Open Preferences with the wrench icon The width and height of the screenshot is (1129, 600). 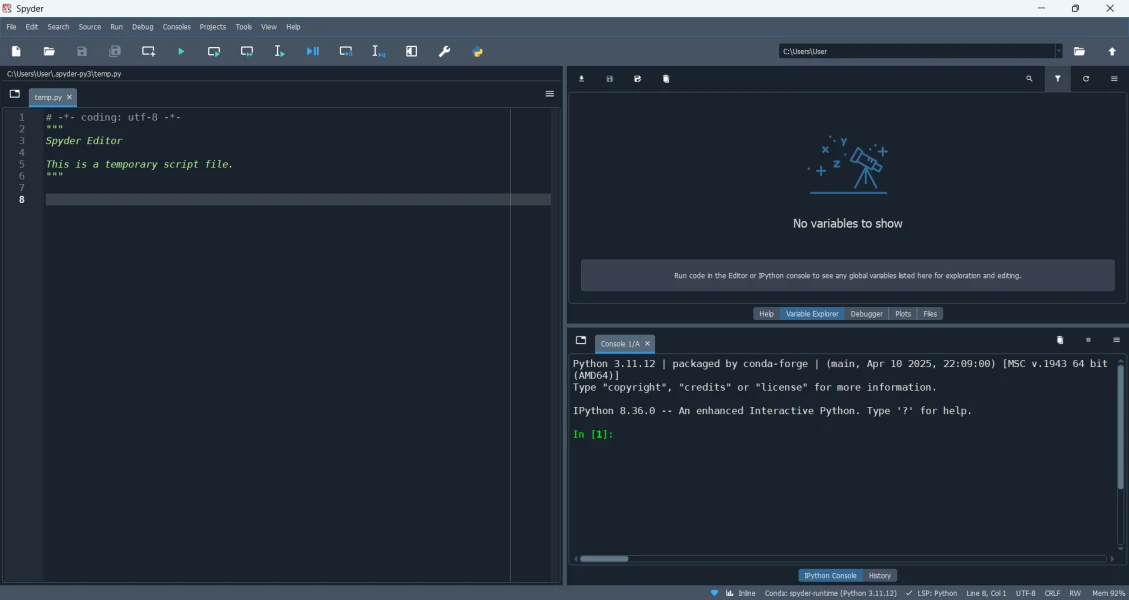444,51
